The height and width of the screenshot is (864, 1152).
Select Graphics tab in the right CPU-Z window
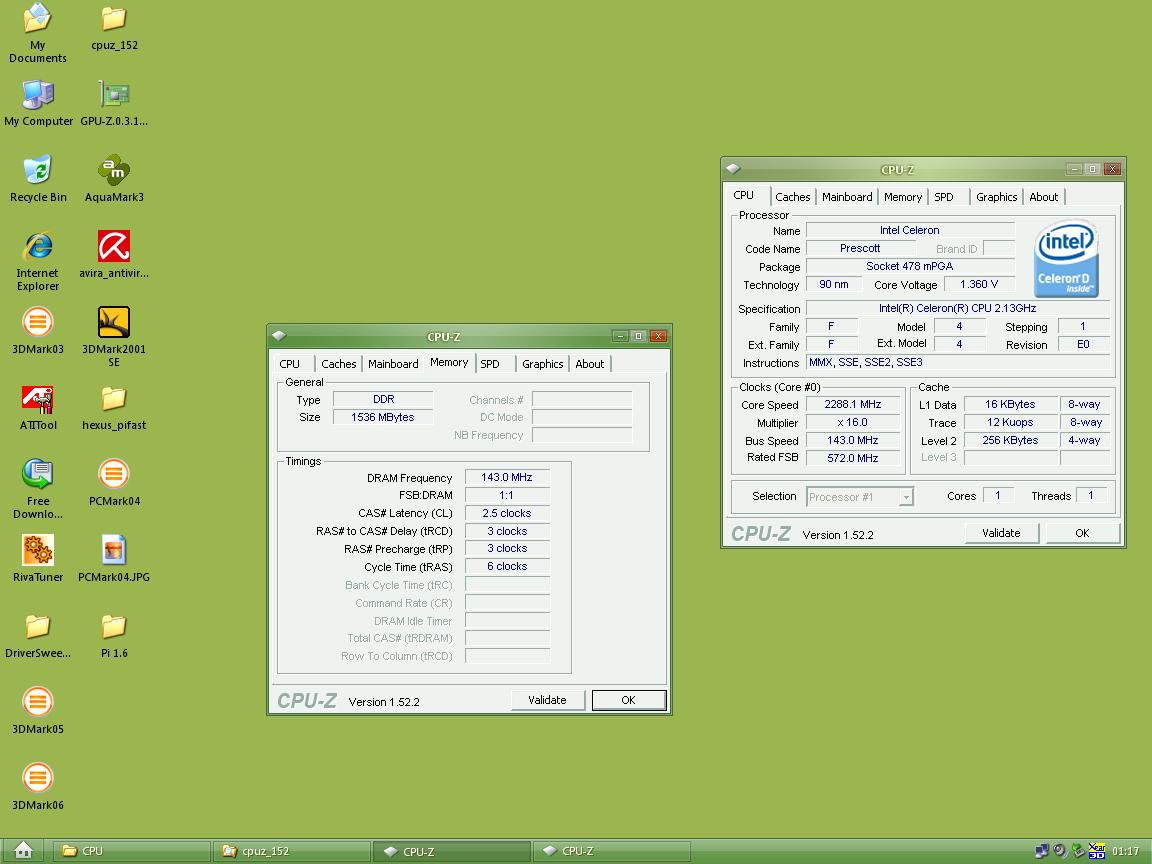tap(996, 197)
